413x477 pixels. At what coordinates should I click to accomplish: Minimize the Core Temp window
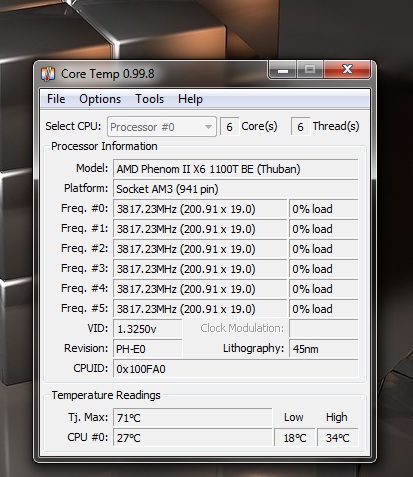click(283, 70)
